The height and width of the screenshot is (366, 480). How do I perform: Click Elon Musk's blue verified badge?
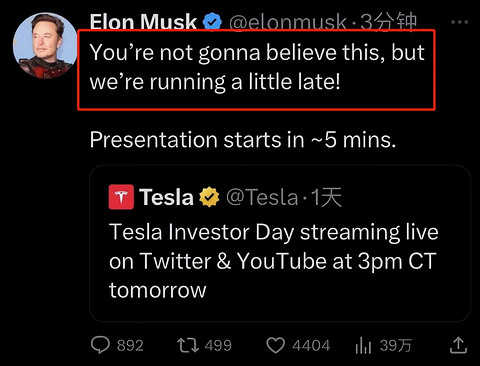[x=212, y=22]
